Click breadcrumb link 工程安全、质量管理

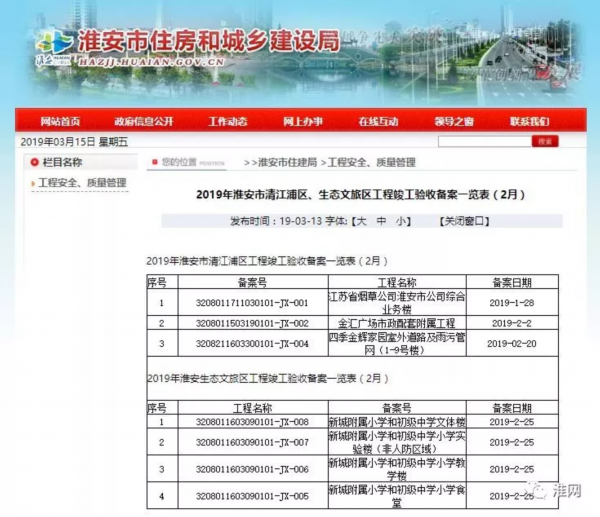pyautogui.click(x=372, y=162)
